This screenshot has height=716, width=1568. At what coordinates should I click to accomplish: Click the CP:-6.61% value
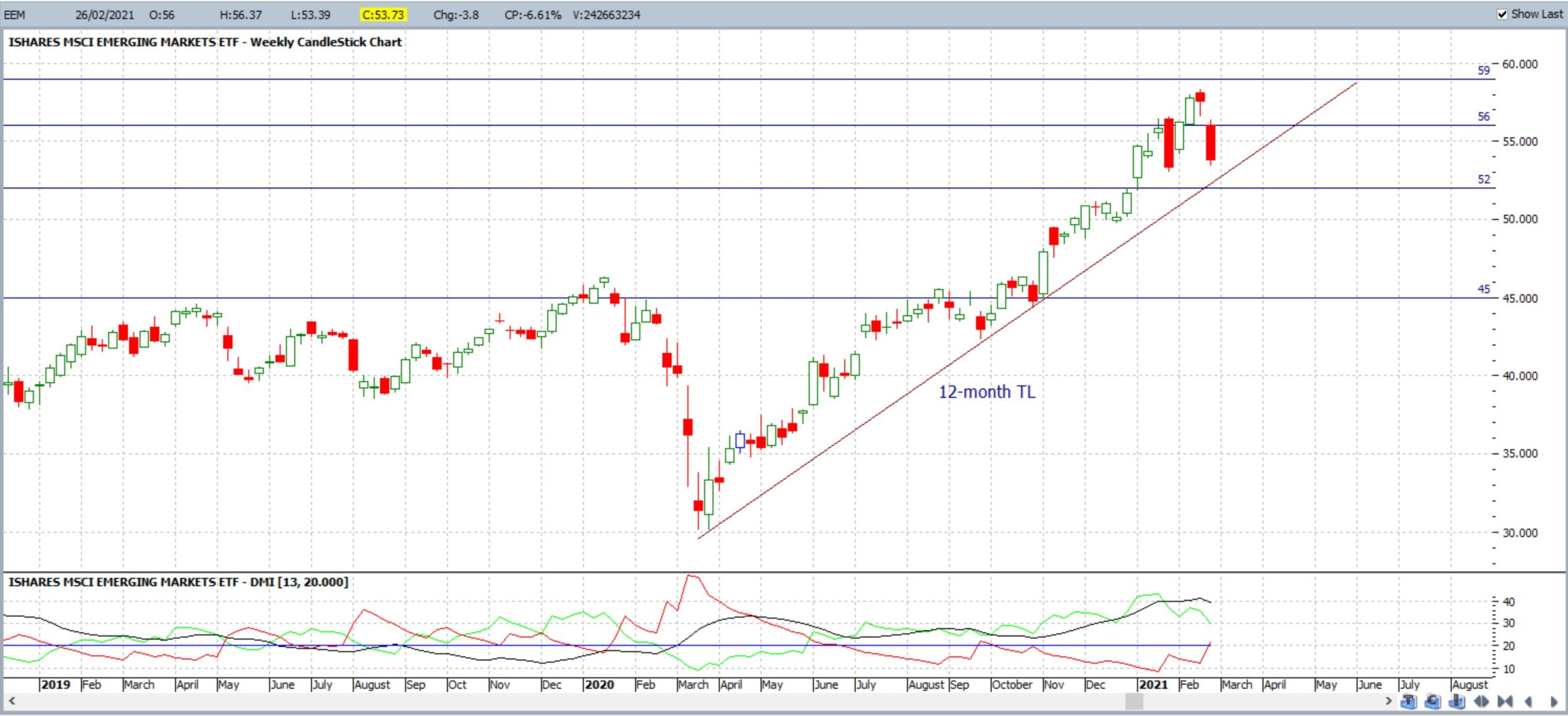pos(532,14)
